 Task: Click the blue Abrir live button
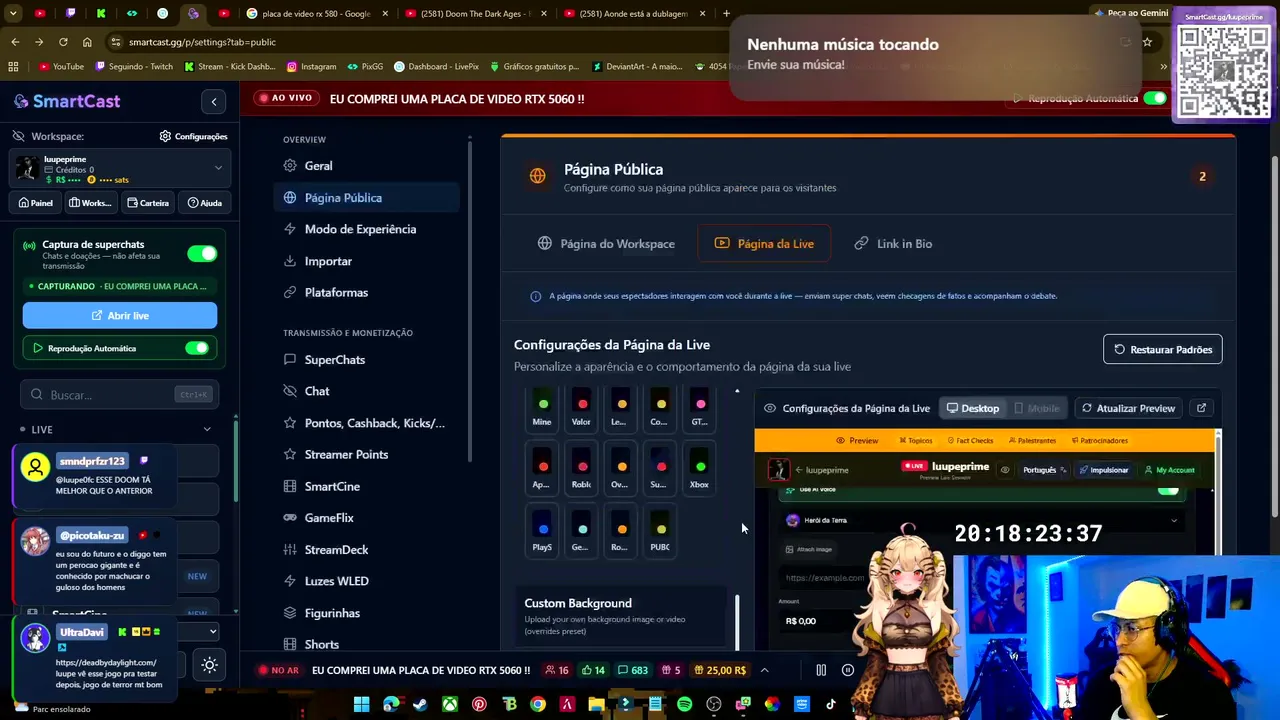(120, 315)
